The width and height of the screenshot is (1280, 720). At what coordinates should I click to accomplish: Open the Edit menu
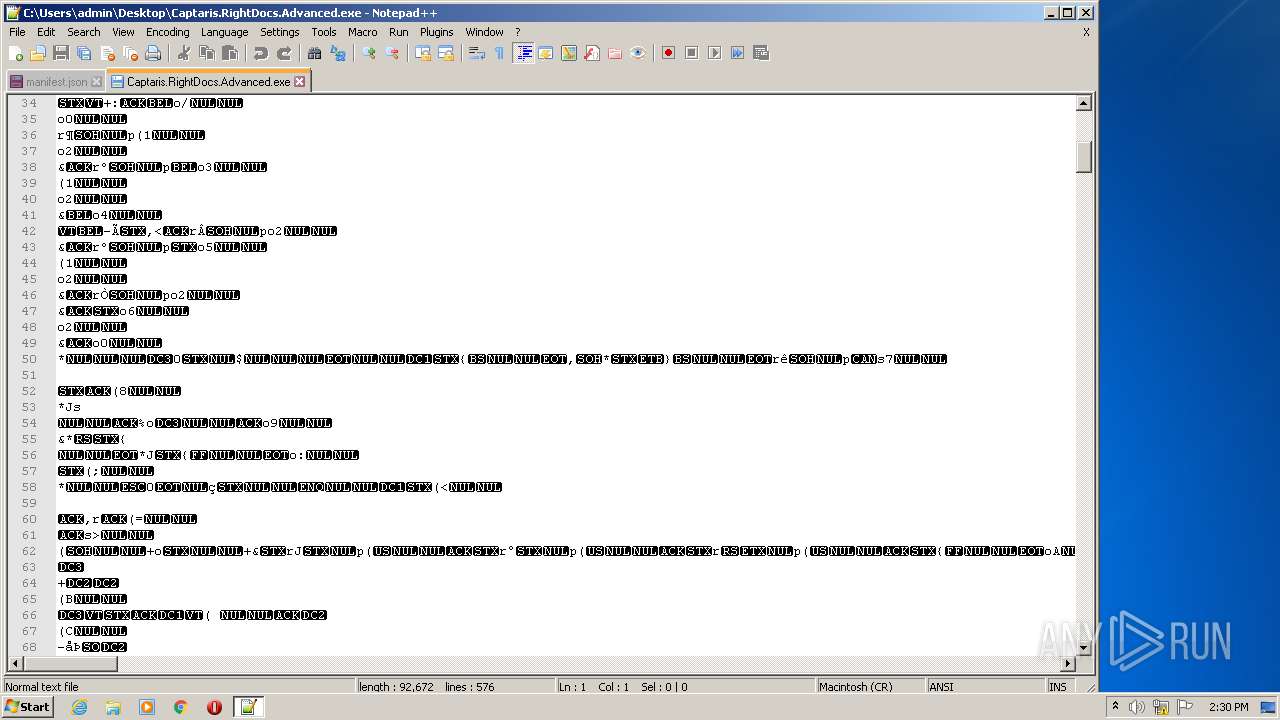pos(46,32)
